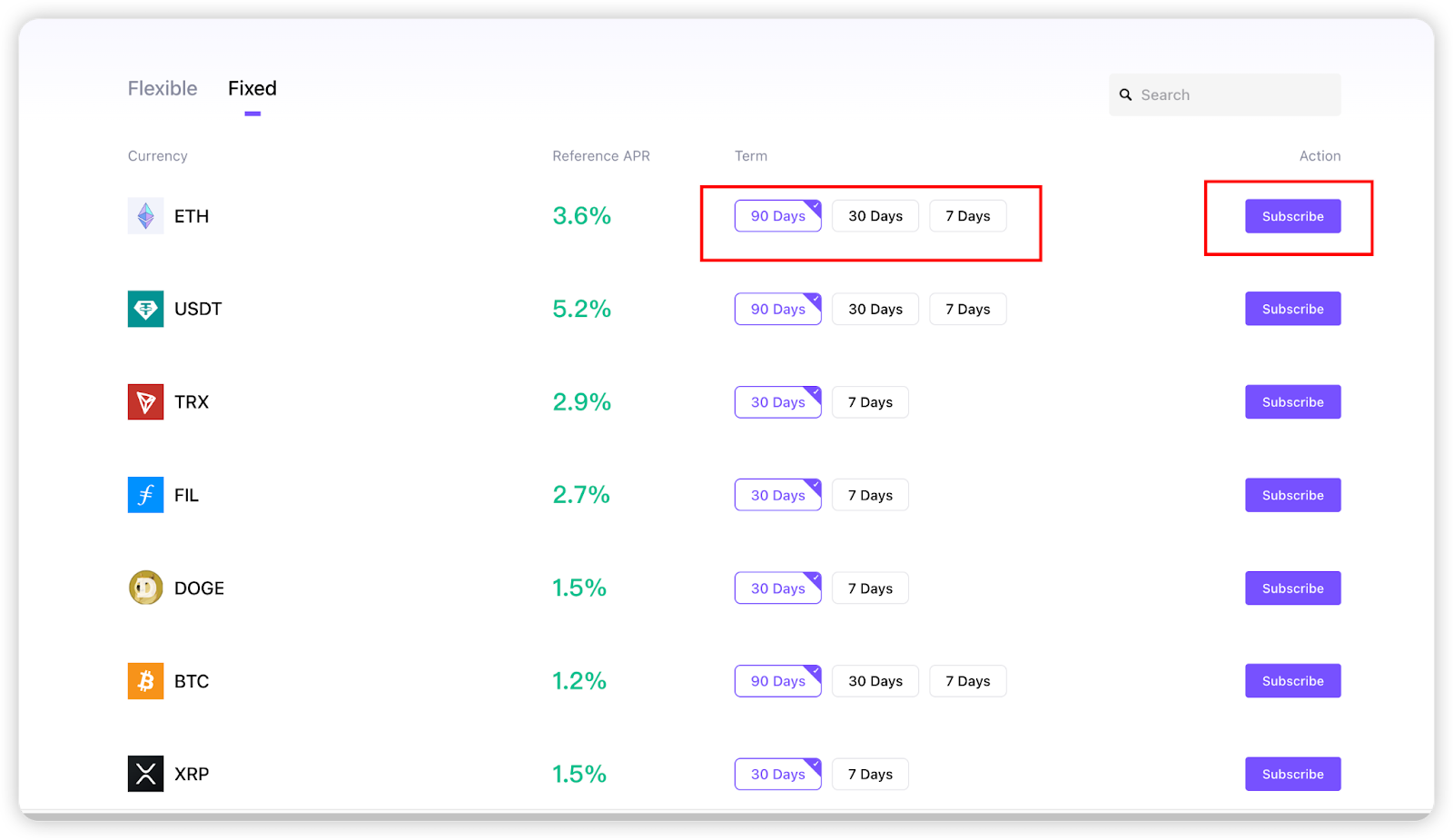Click the blue FIL Filecoin icon

145,495
